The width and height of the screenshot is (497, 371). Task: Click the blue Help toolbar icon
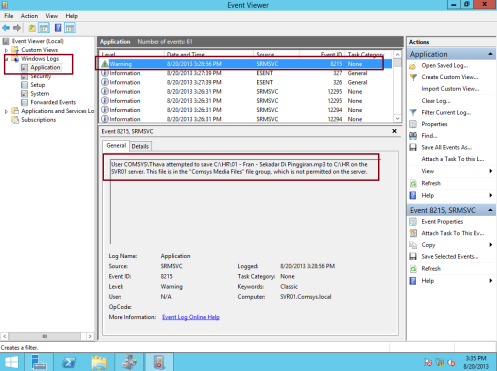58,28
